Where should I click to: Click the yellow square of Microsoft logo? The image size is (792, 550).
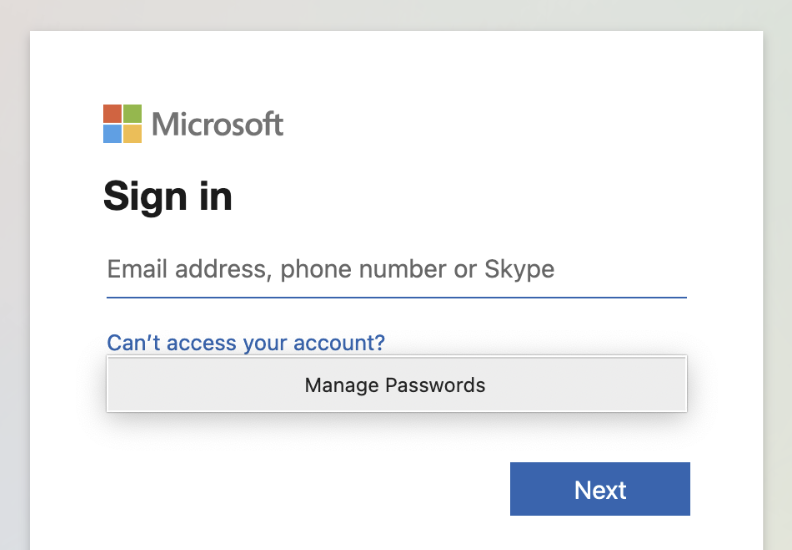[x=132, y=133]
